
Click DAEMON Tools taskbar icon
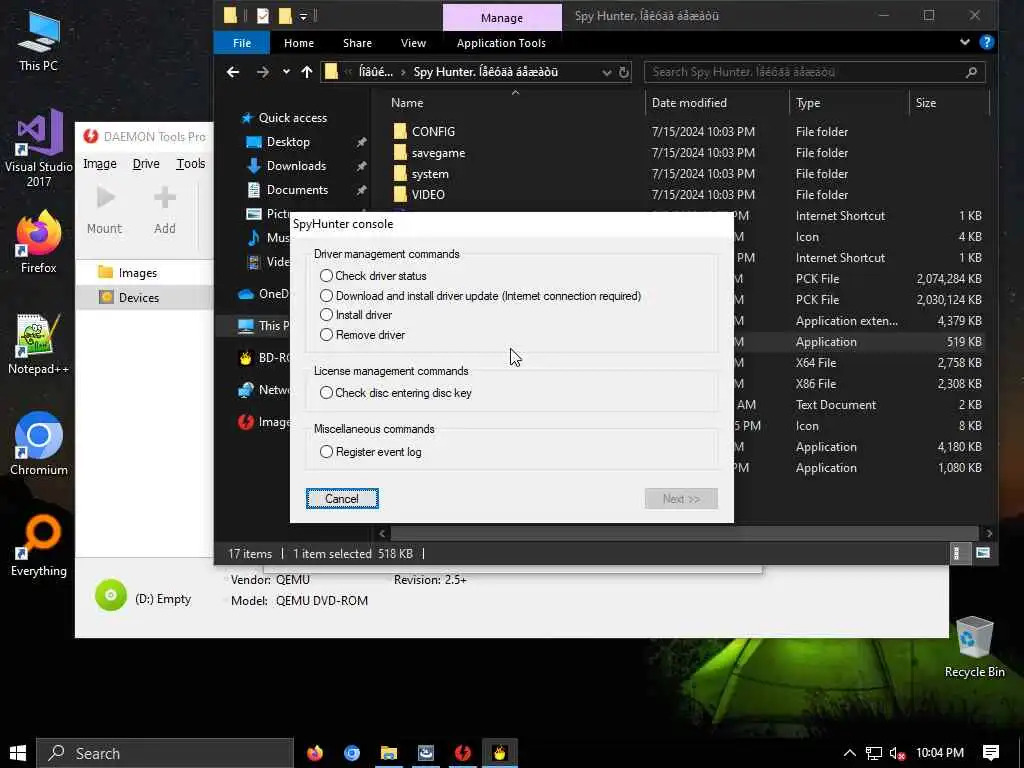click(463, 753)
